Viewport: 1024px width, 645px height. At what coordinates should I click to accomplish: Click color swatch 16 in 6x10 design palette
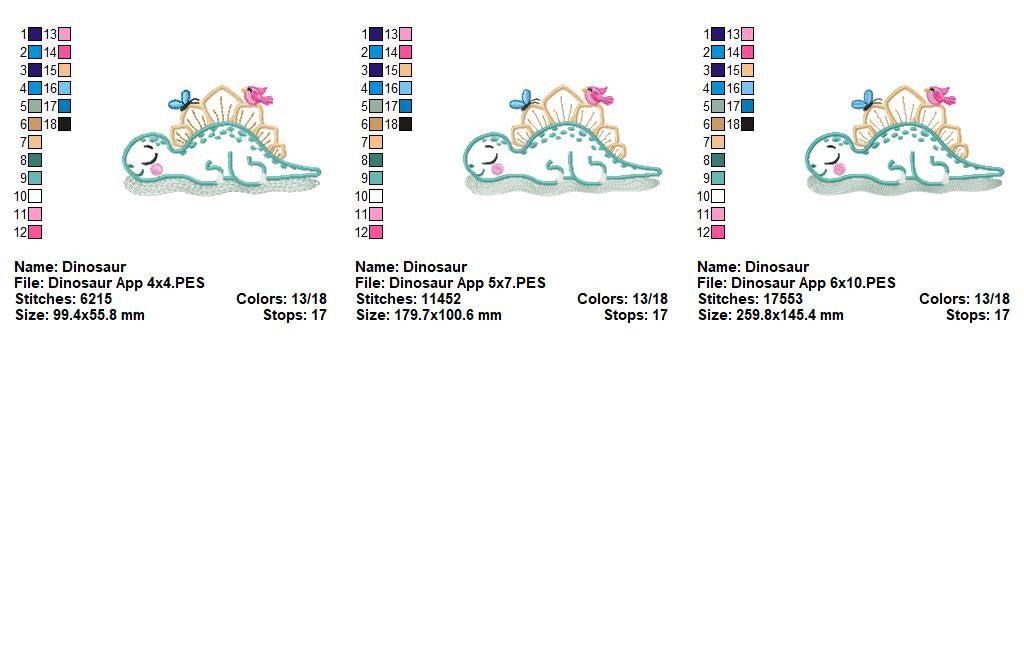pyautogui.click(x=748, y=88)
